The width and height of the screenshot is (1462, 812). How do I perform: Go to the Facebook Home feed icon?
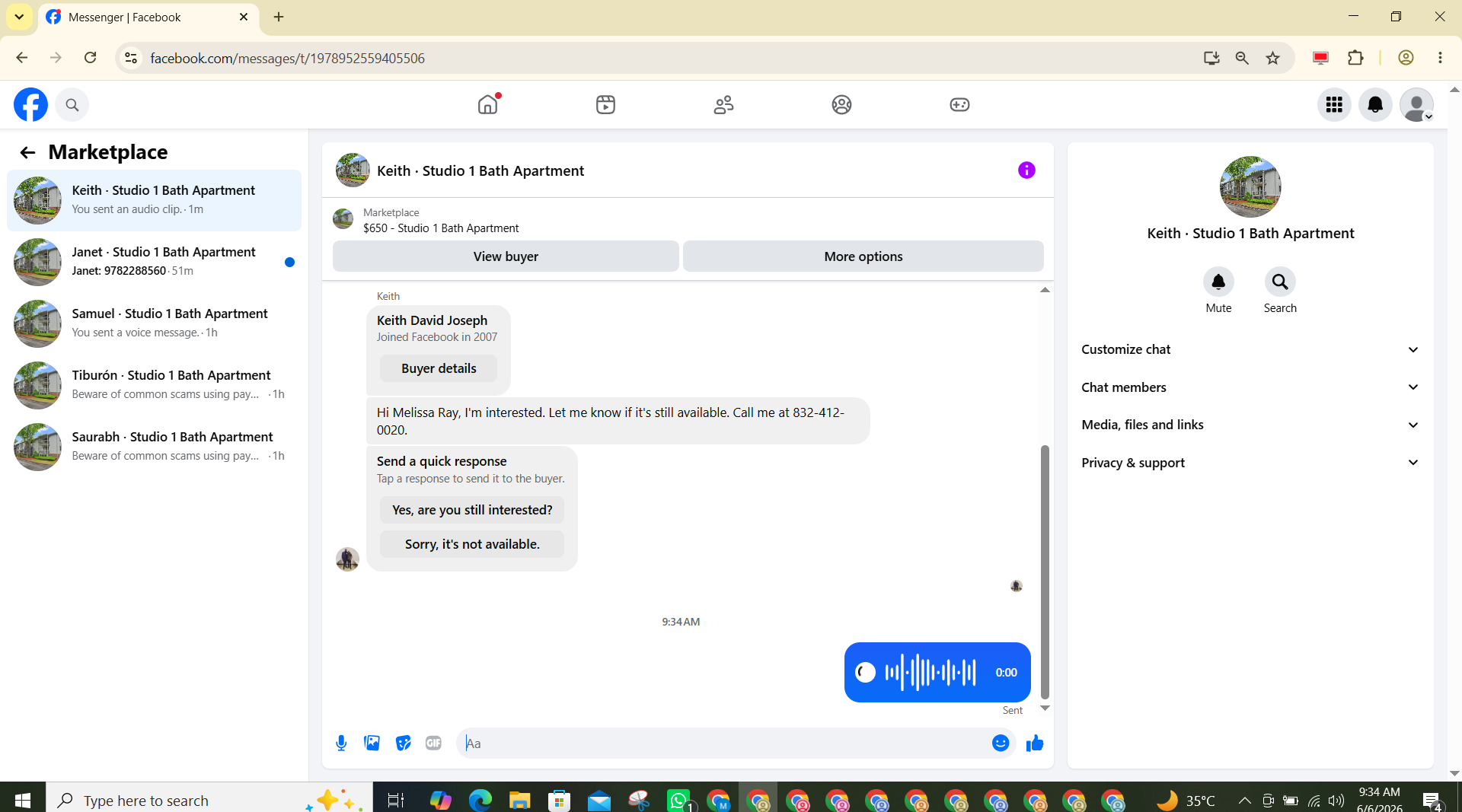[488, 104]
